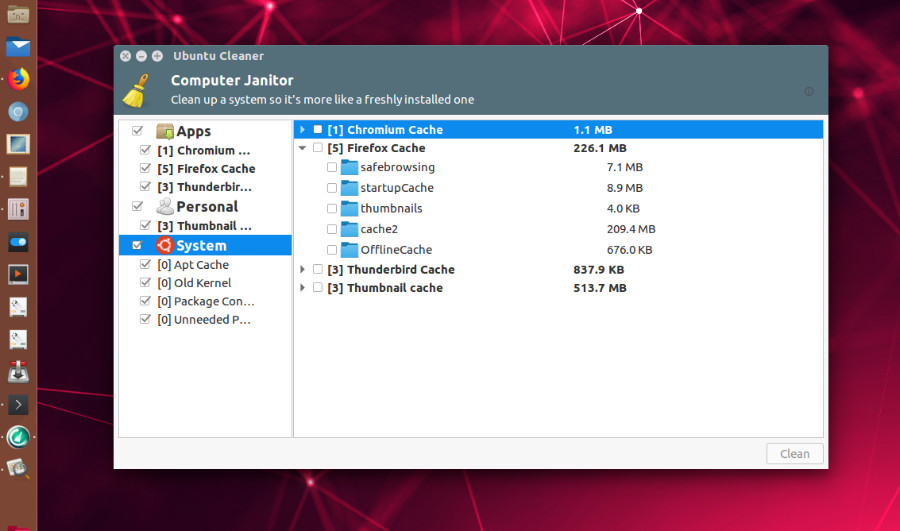Click the '226.1 MB' size value
The image size is (900, 531).
[600, 148]
